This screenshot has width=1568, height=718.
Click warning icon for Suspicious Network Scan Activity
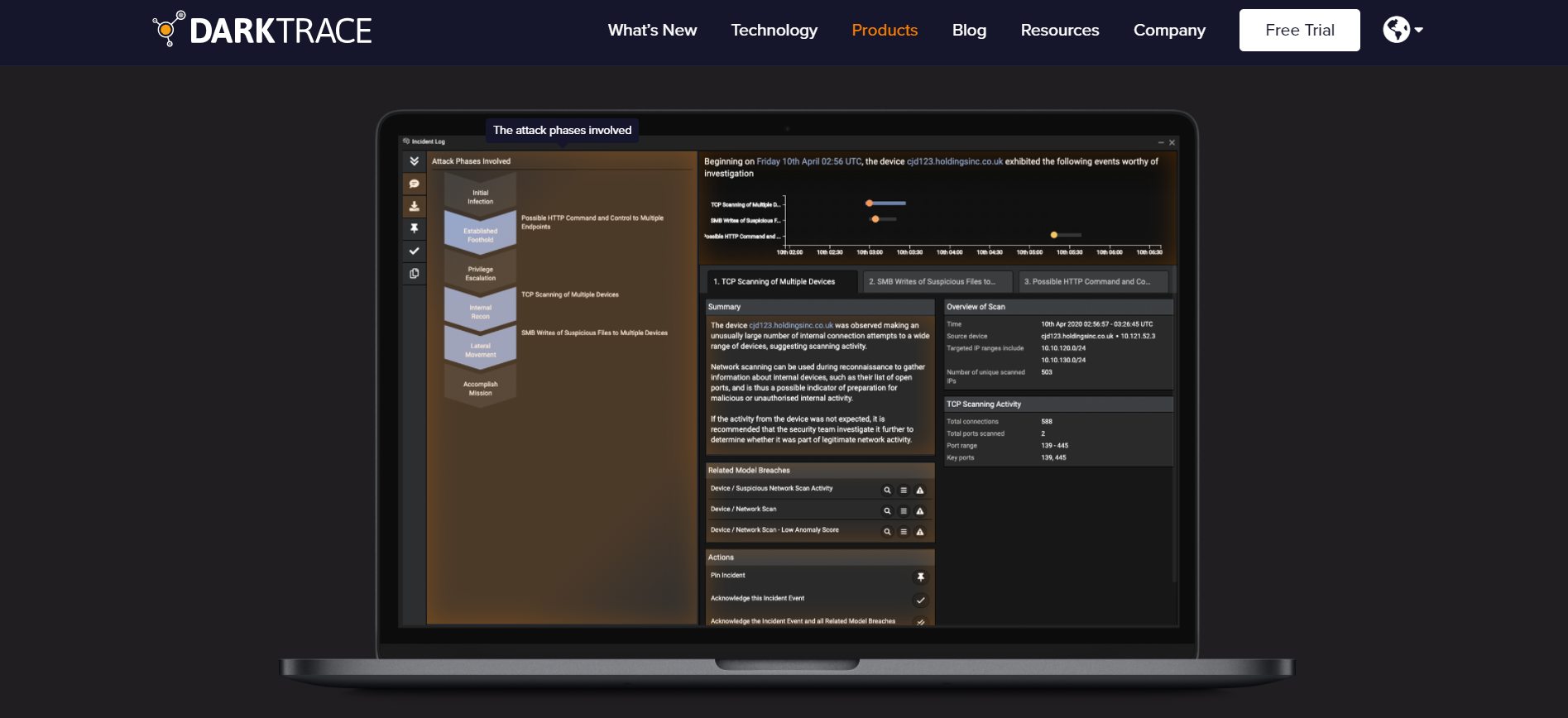point(920,490)
